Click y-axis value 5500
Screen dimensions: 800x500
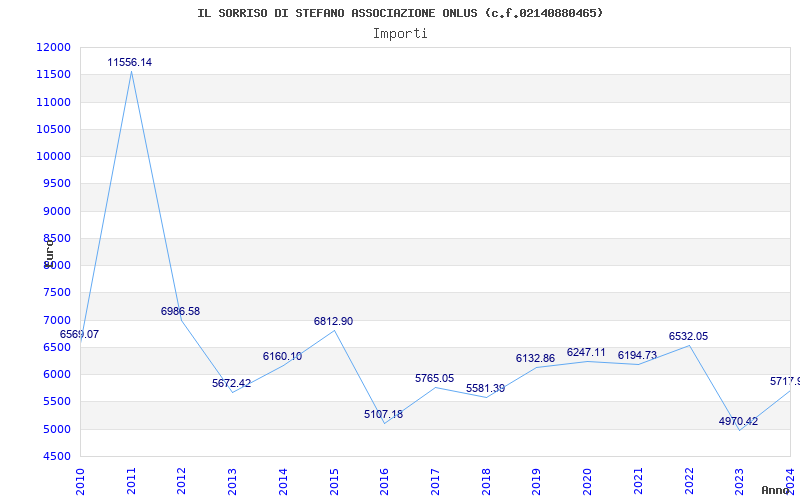point(56,402)
